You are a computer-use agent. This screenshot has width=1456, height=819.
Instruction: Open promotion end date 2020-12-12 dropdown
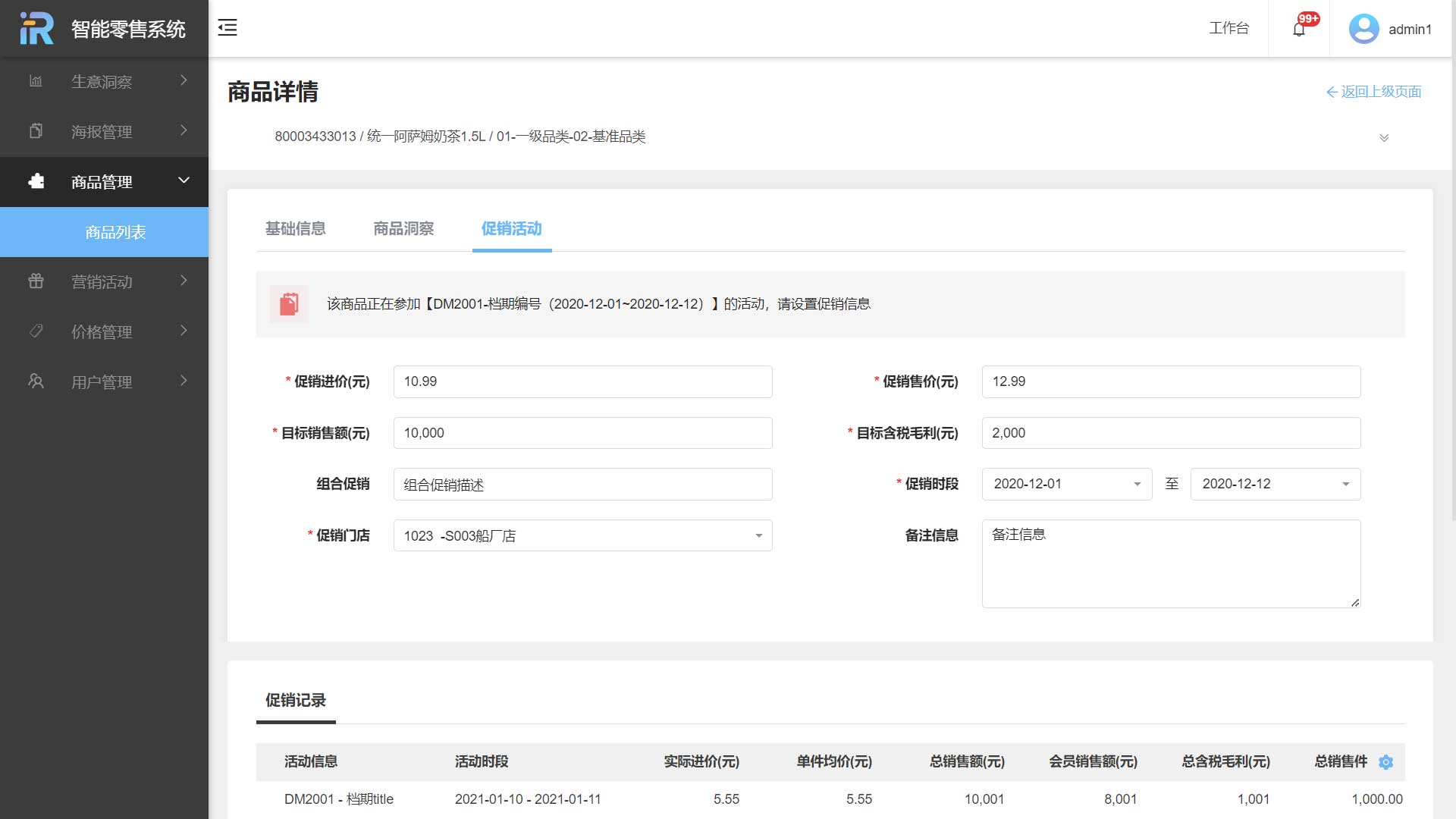1275,484
